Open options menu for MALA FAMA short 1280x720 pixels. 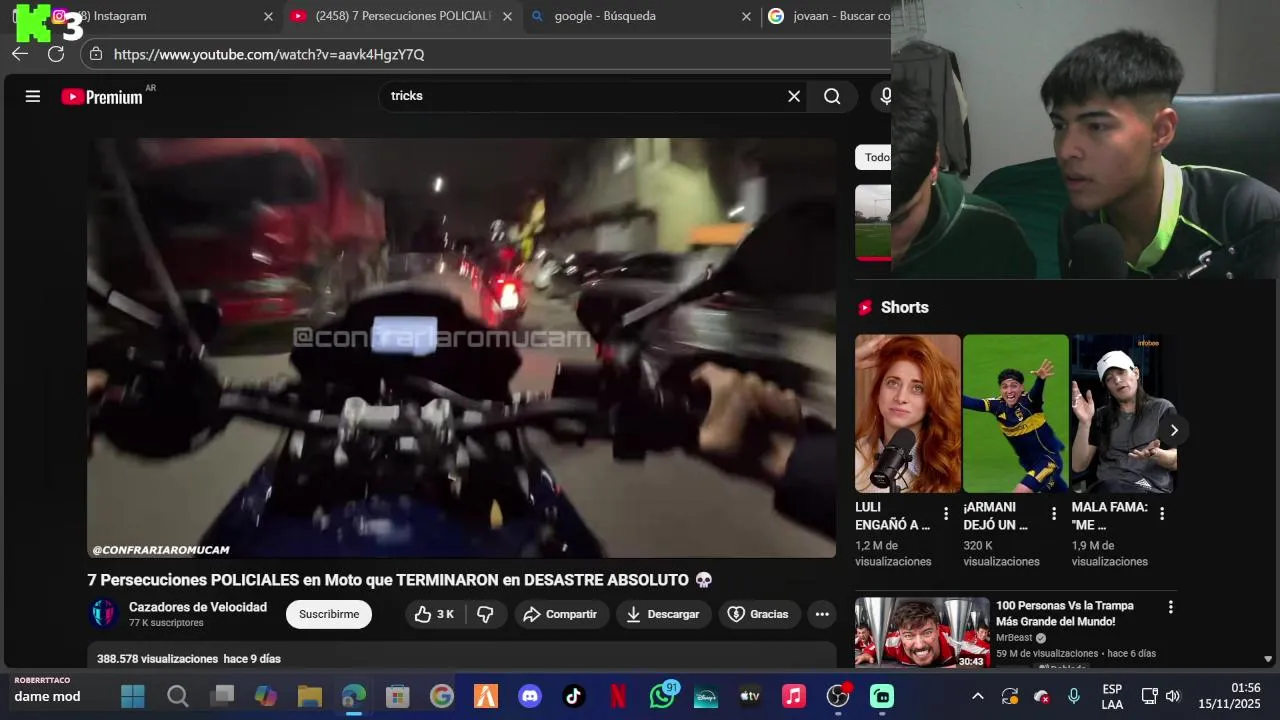pyautogui.click(x=1162, y=514)
